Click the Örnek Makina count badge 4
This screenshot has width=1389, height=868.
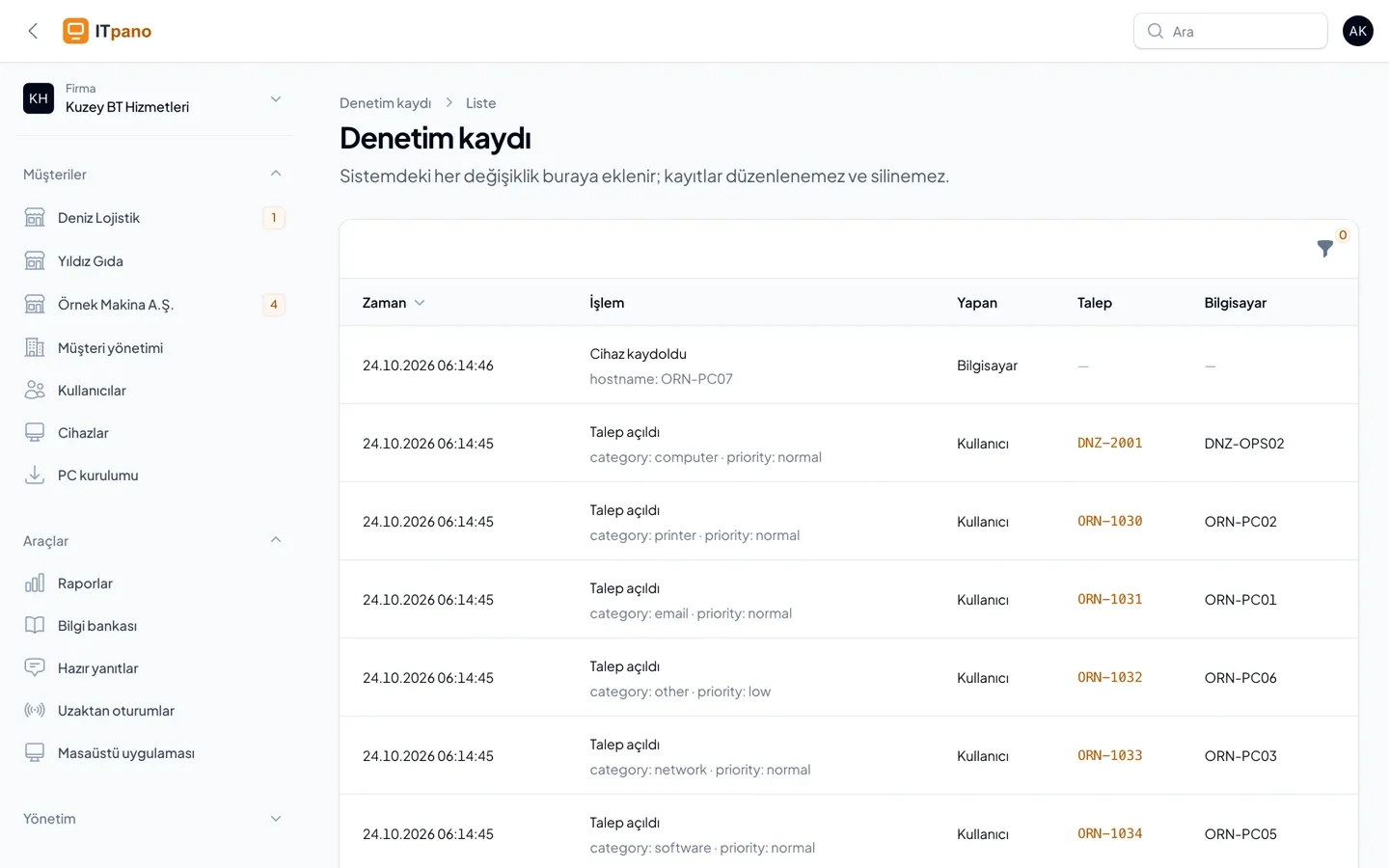[274, 305]
